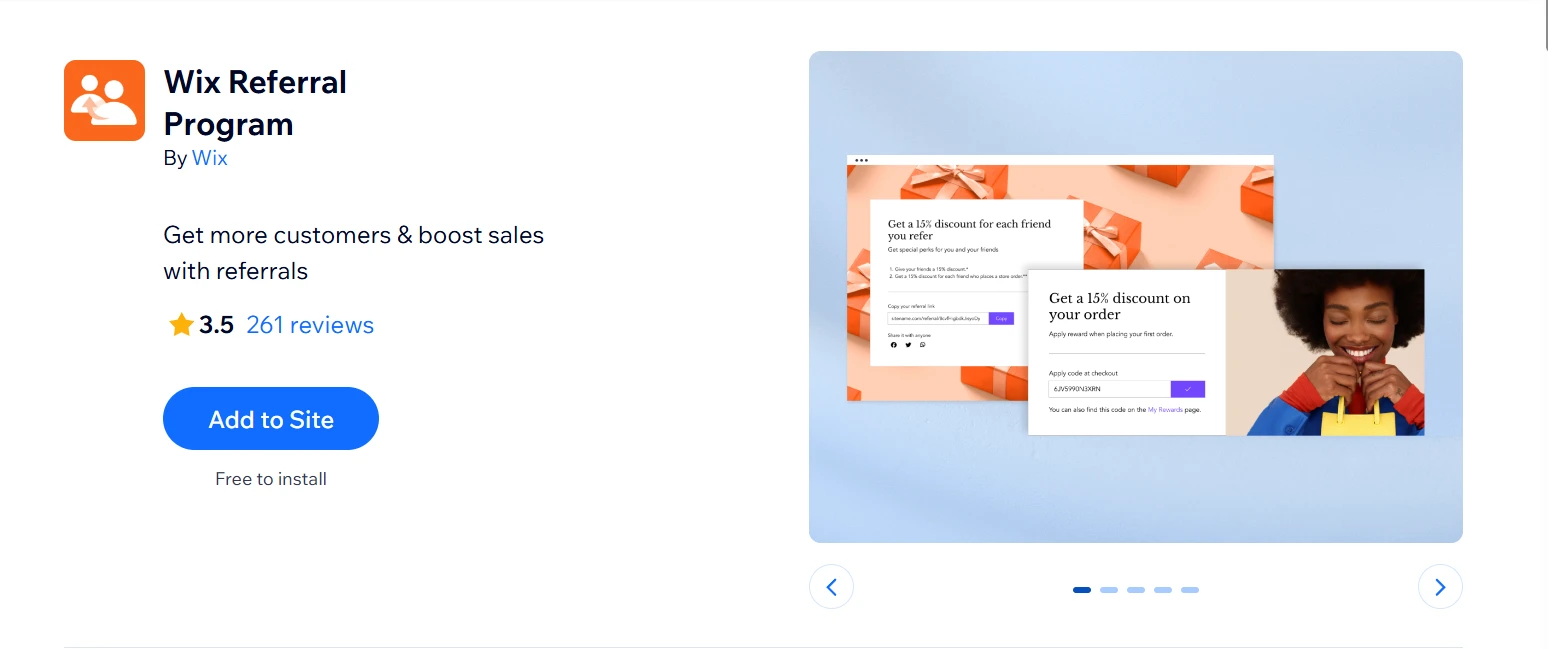Click the purple checkmark button in preview
Image resolution: width=1548 pixels, height=649 pixels.
click(x=1187, y=389)
